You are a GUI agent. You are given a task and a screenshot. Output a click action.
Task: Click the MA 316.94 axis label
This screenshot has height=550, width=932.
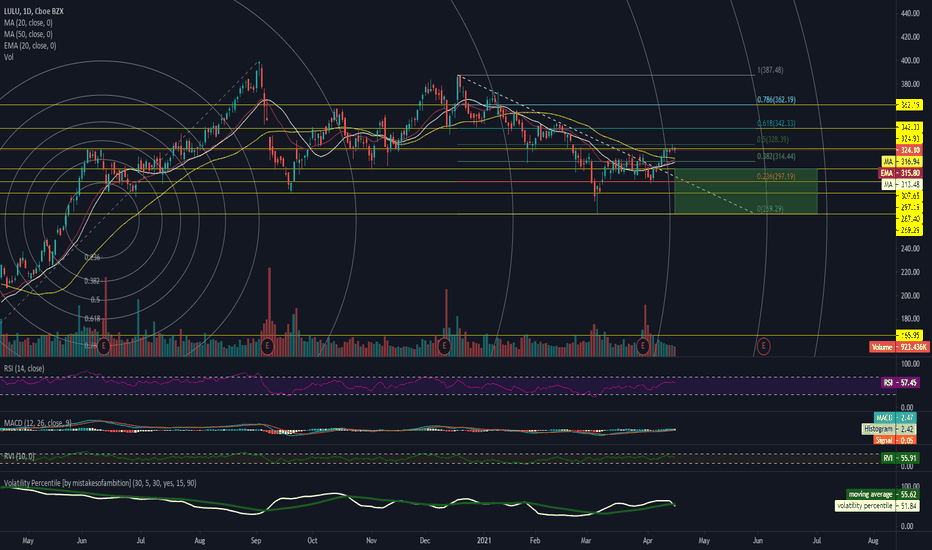click(x=902, y=161)
